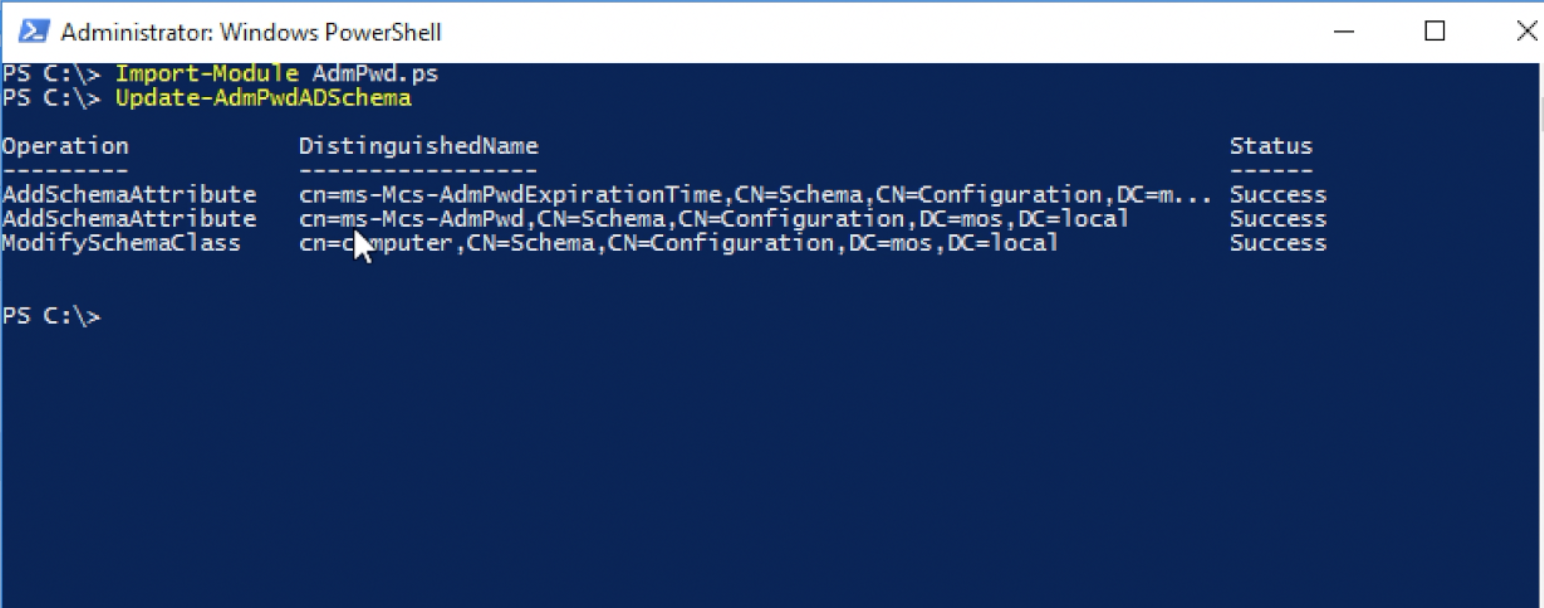
Task: Click the Administrator: Windows PowerShell title text
Action: pos(250,33)
